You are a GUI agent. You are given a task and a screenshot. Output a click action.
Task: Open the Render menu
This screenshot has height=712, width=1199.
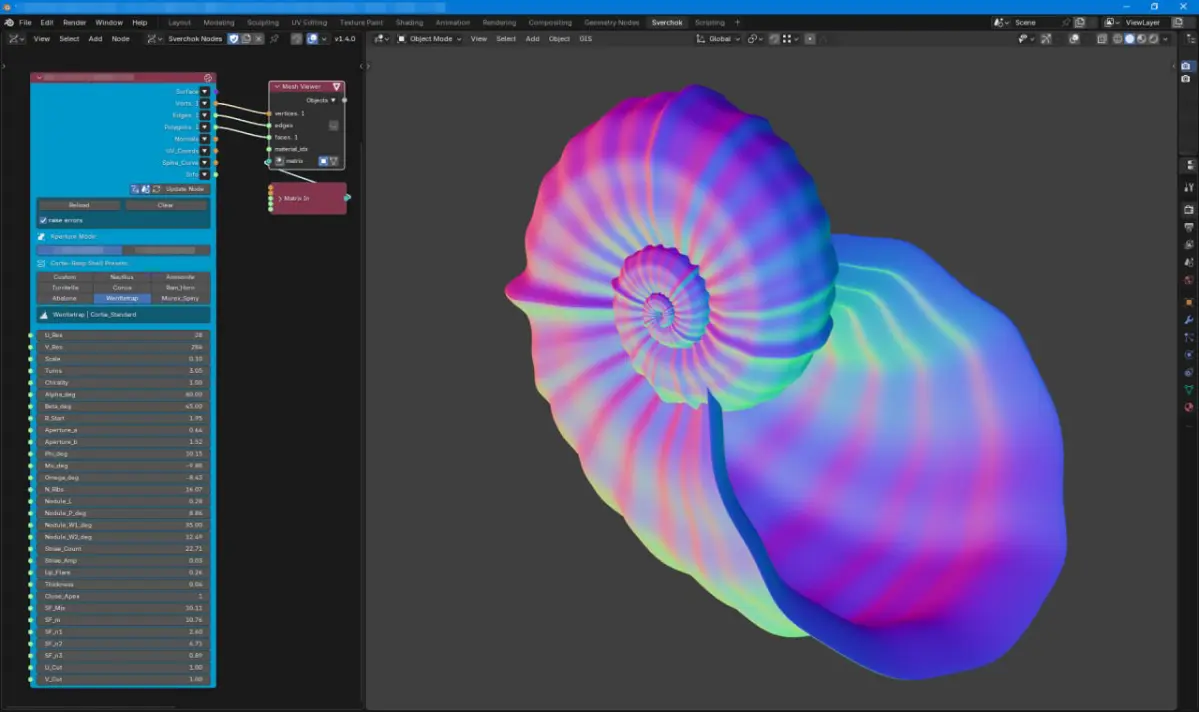coord(74,23)
